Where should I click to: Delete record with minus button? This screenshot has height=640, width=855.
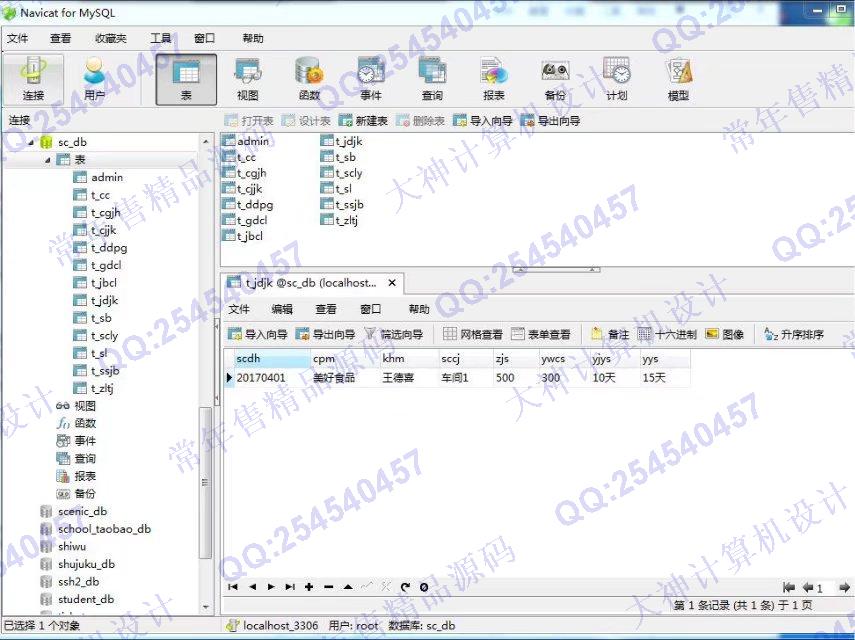[x=328, y=587]
